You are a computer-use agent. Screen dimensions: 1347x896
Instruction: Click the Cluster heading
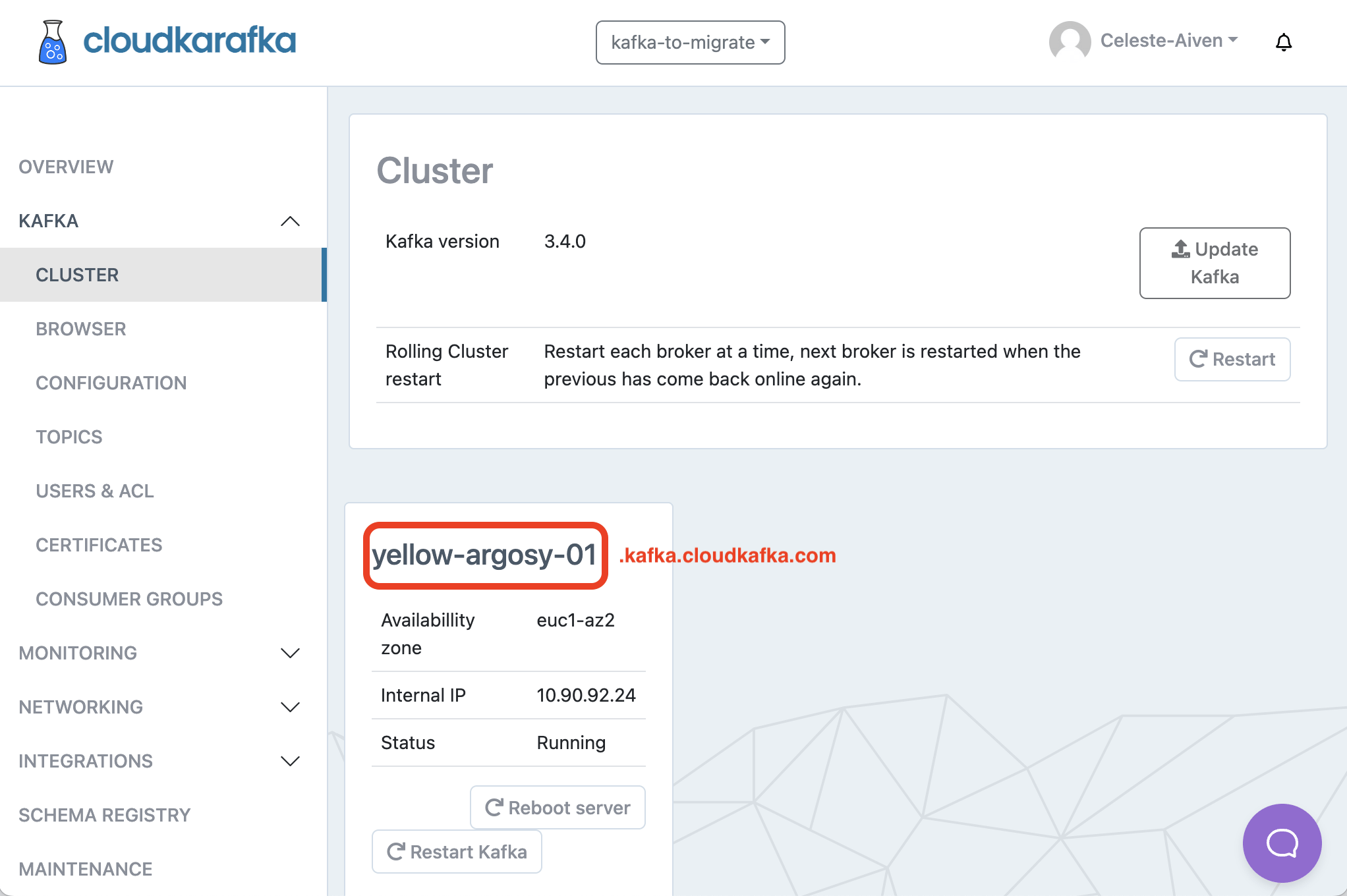434,170
